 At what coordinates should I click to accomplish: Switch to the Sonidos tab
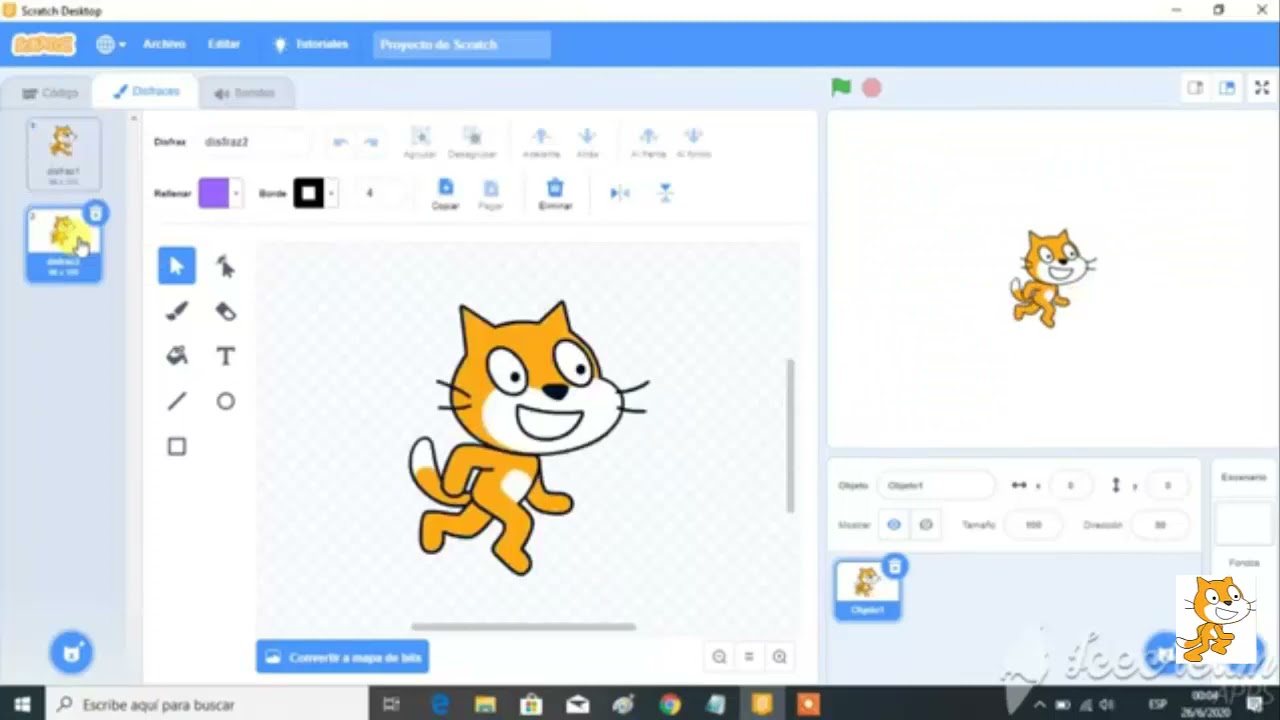click(x=245, y=93)
